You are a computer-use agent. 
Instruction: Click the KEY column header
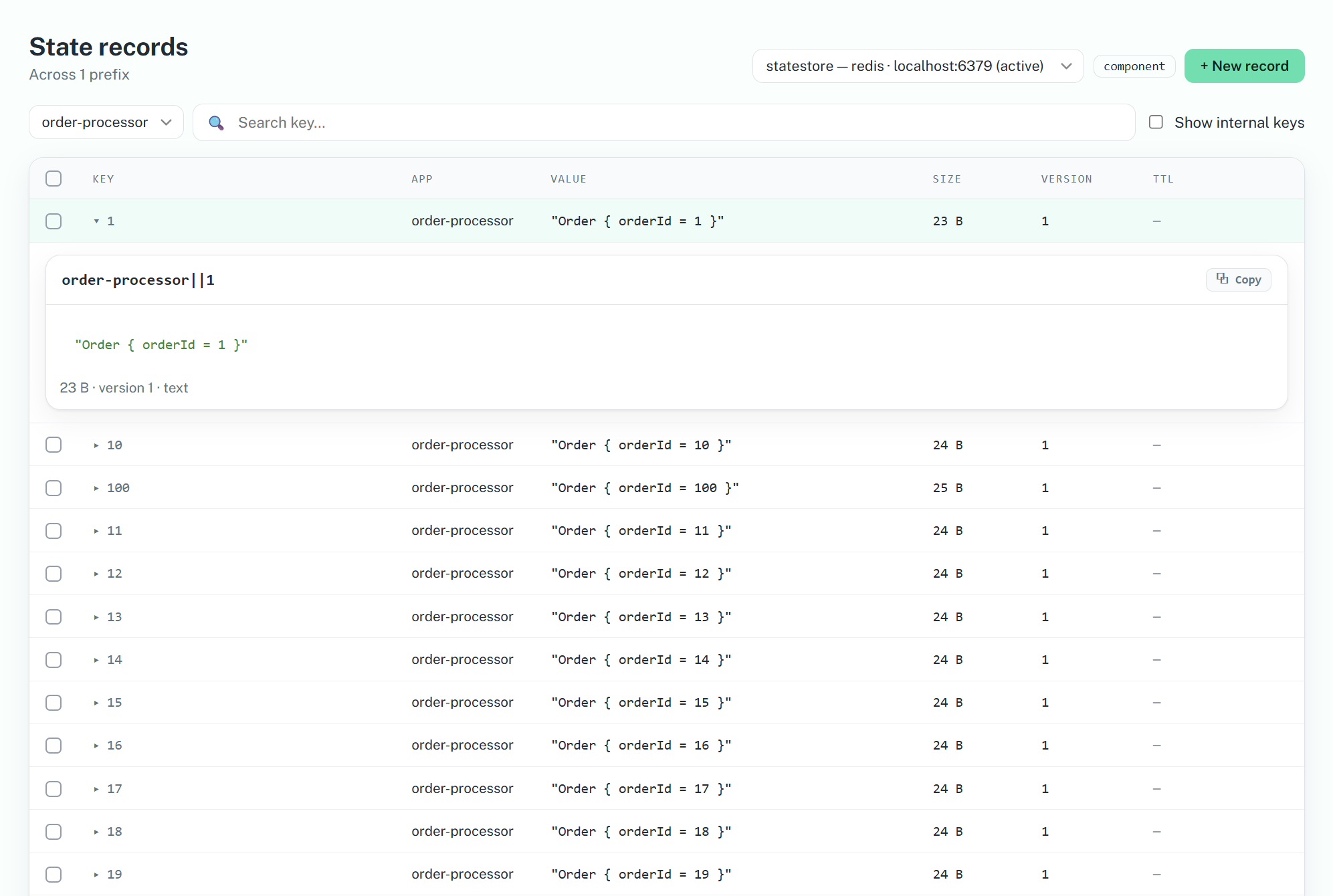pyautogui.click(x=103, y=179)
